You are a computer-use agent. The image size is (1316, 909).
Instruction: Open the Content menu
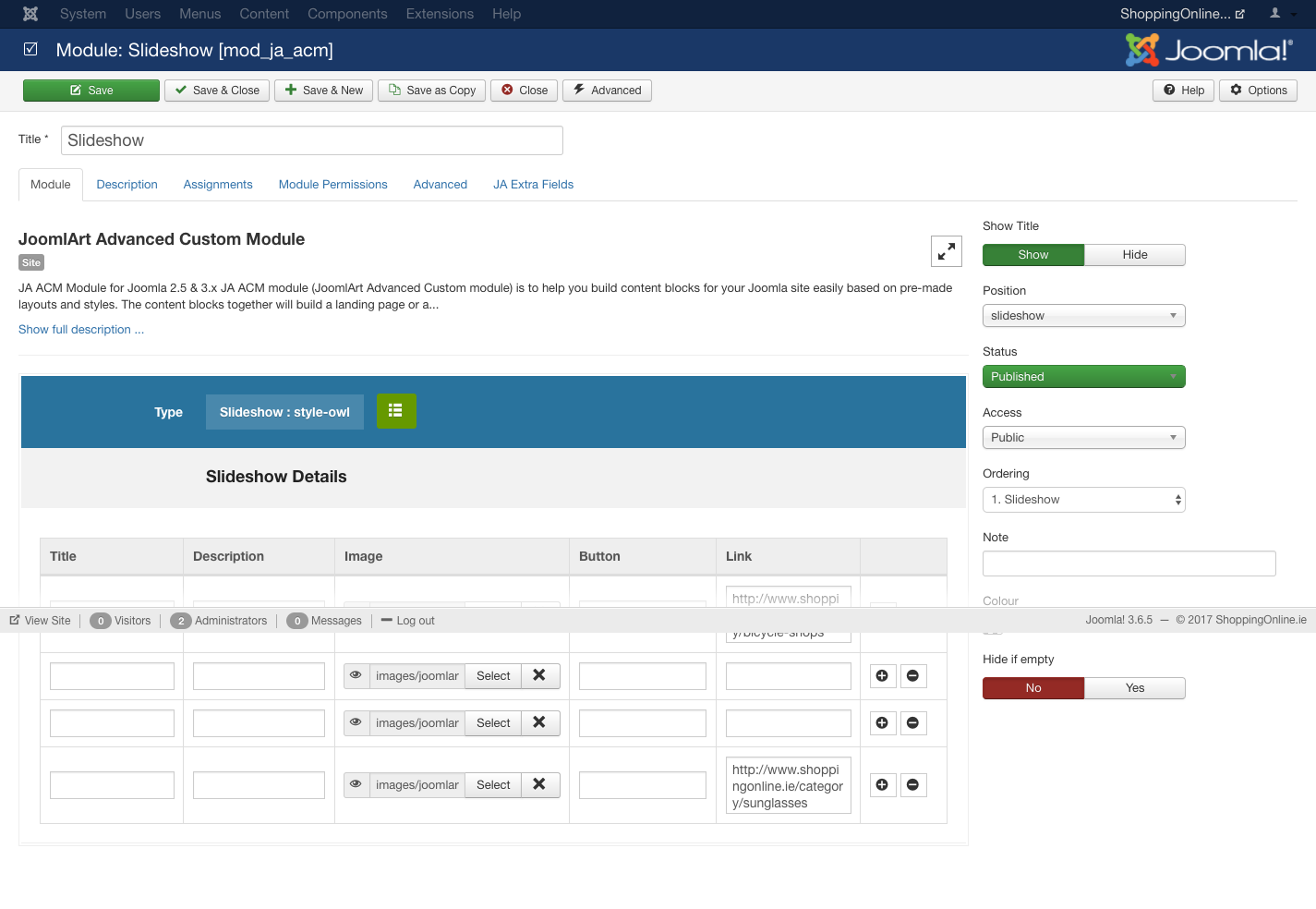(x=264, y=14)
